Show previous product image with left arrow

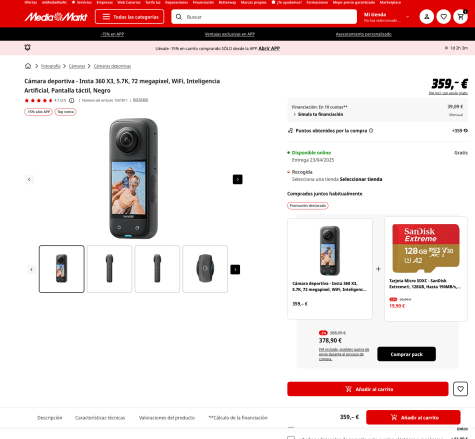tap(29, 179)
